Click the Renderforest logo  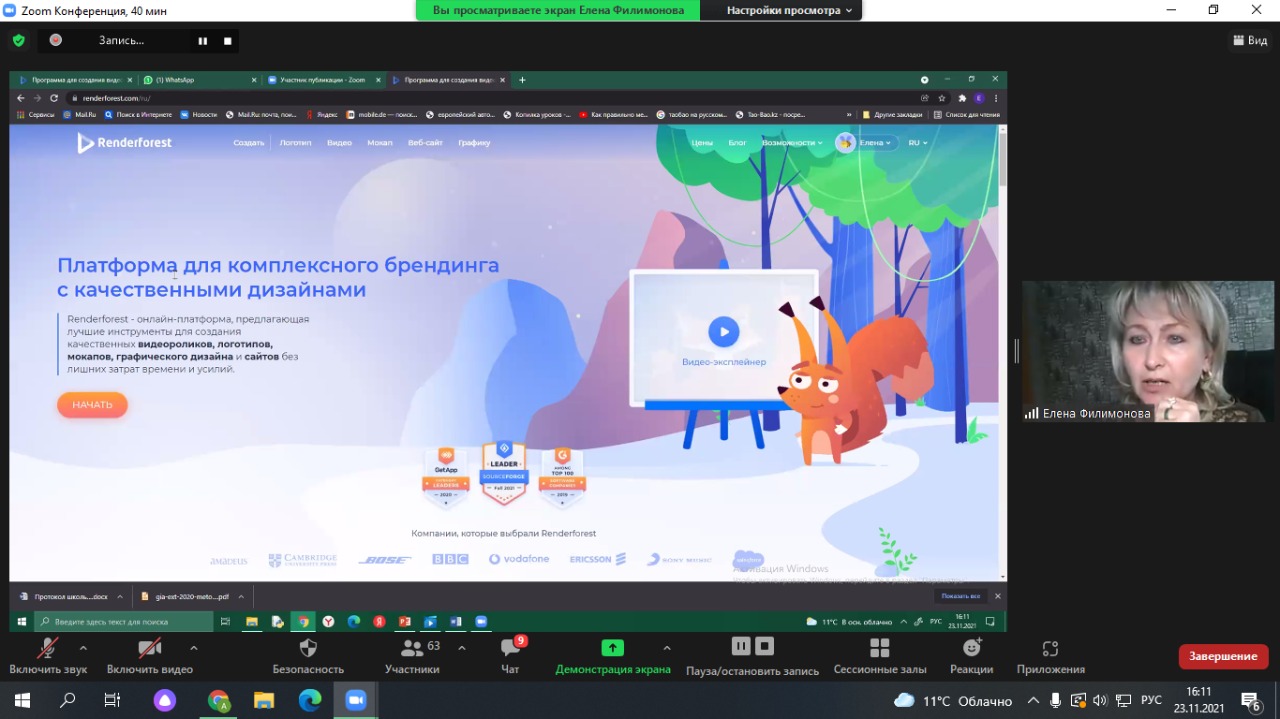125,143
